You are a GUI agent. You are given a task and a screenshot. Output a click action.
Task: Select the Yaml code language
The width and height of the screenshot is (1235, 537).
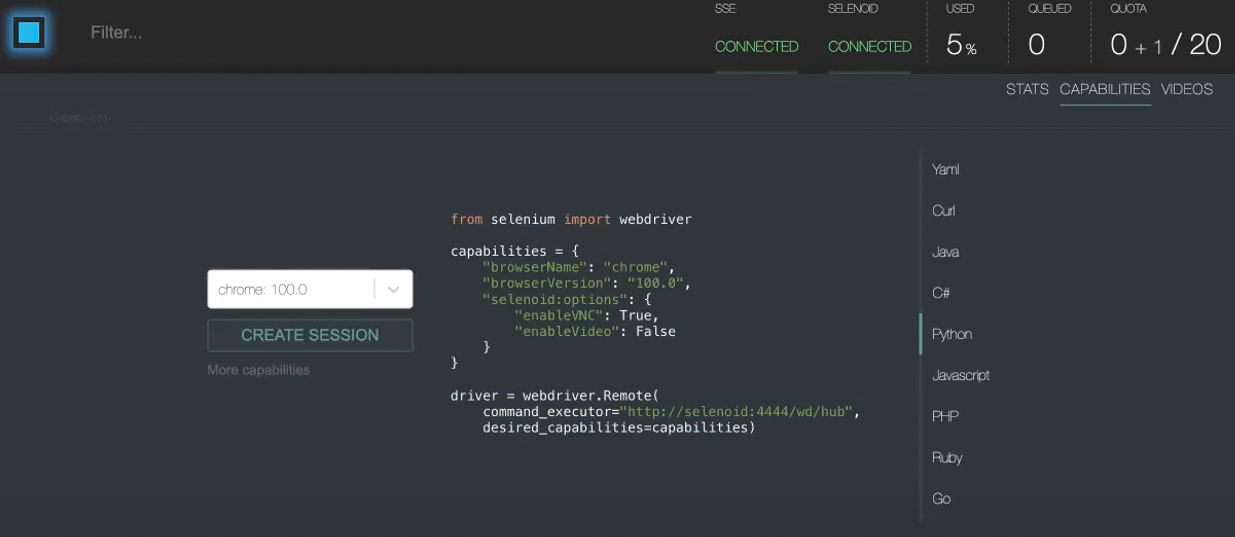click(946, 169)
